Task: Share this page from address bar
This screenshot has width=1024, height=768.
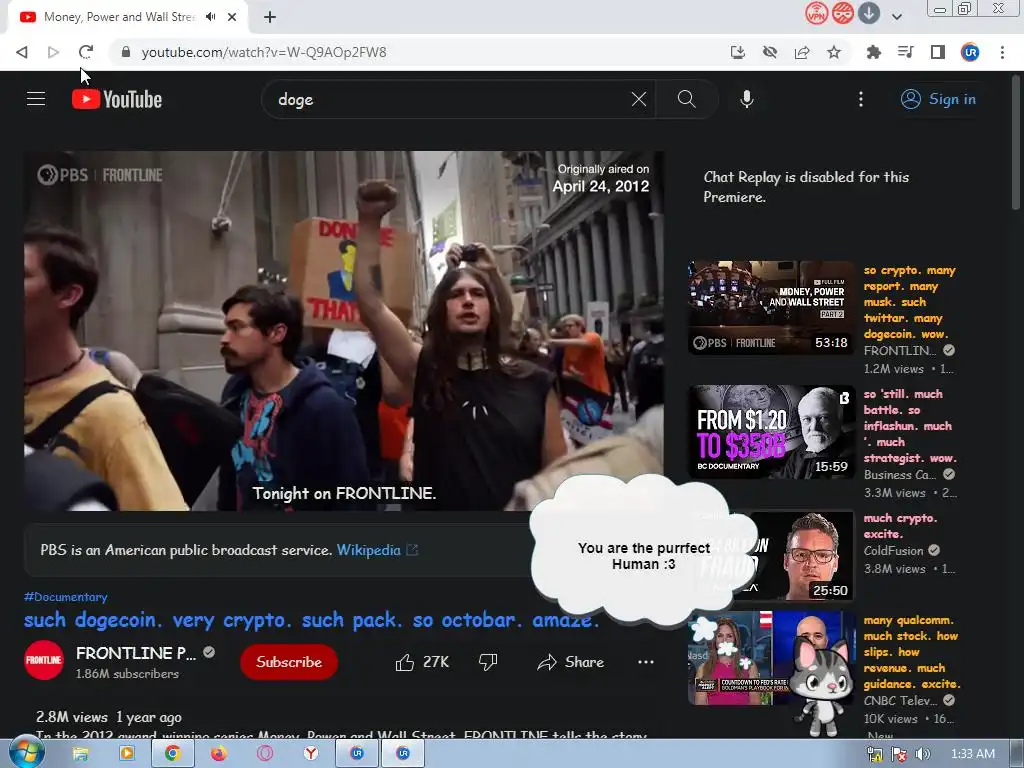Action: 802,52
